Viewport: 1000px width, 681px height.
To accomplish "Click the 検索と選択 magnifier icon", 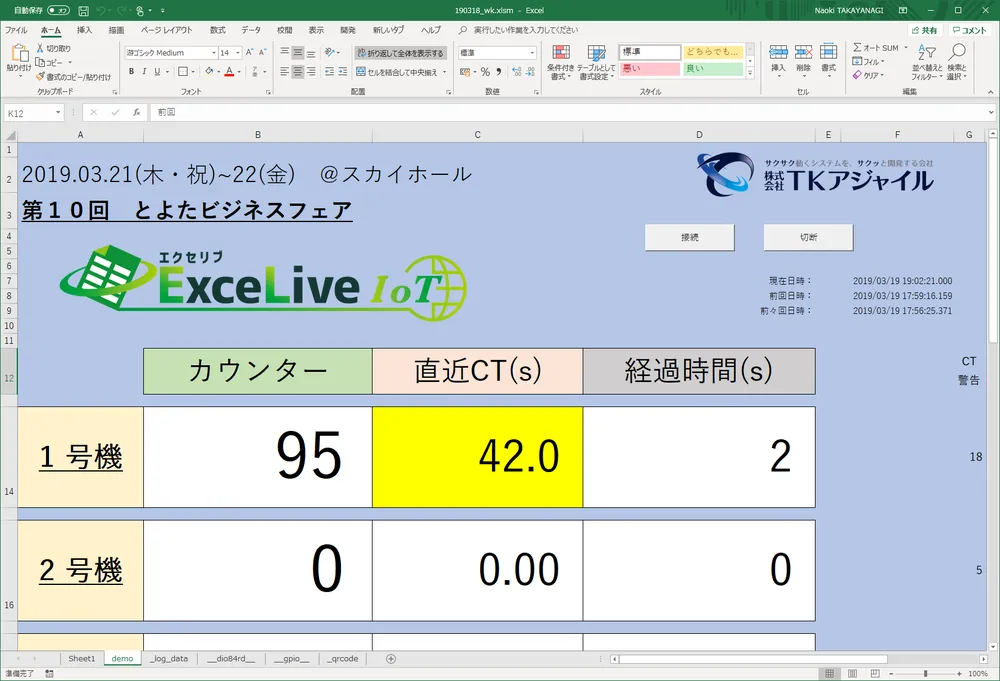I will click(956, 52).
